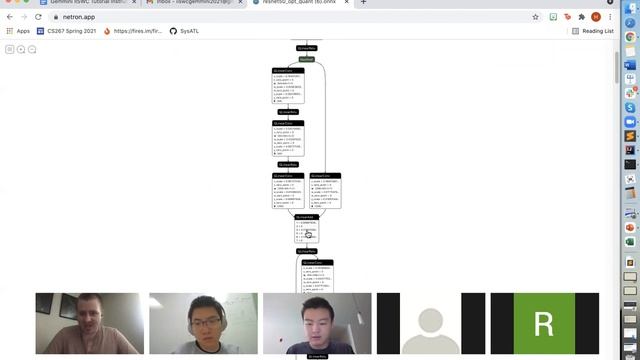Open a new browser tab with plus
The width and height of the screenshot is (640, 360).
click(363, 2)
